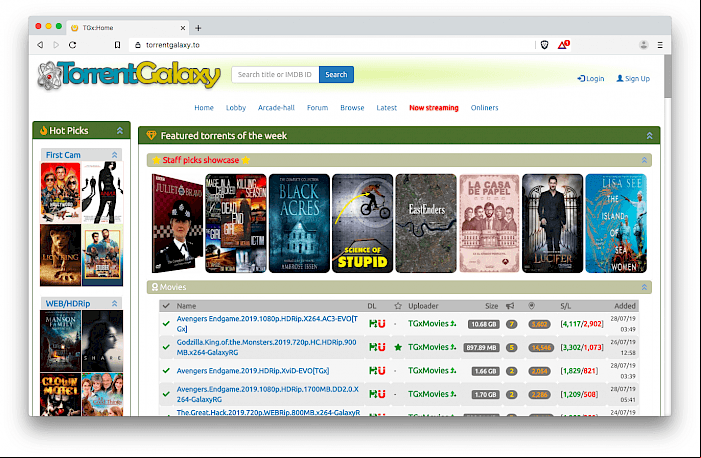The image size is (701, 458).
Task: Click download icon for Avengers Endgame 1700MB row
Action: coord(373,394)
